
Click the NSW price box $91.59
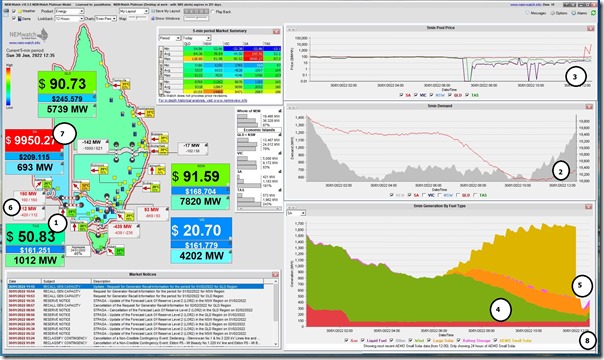point(200,176)
